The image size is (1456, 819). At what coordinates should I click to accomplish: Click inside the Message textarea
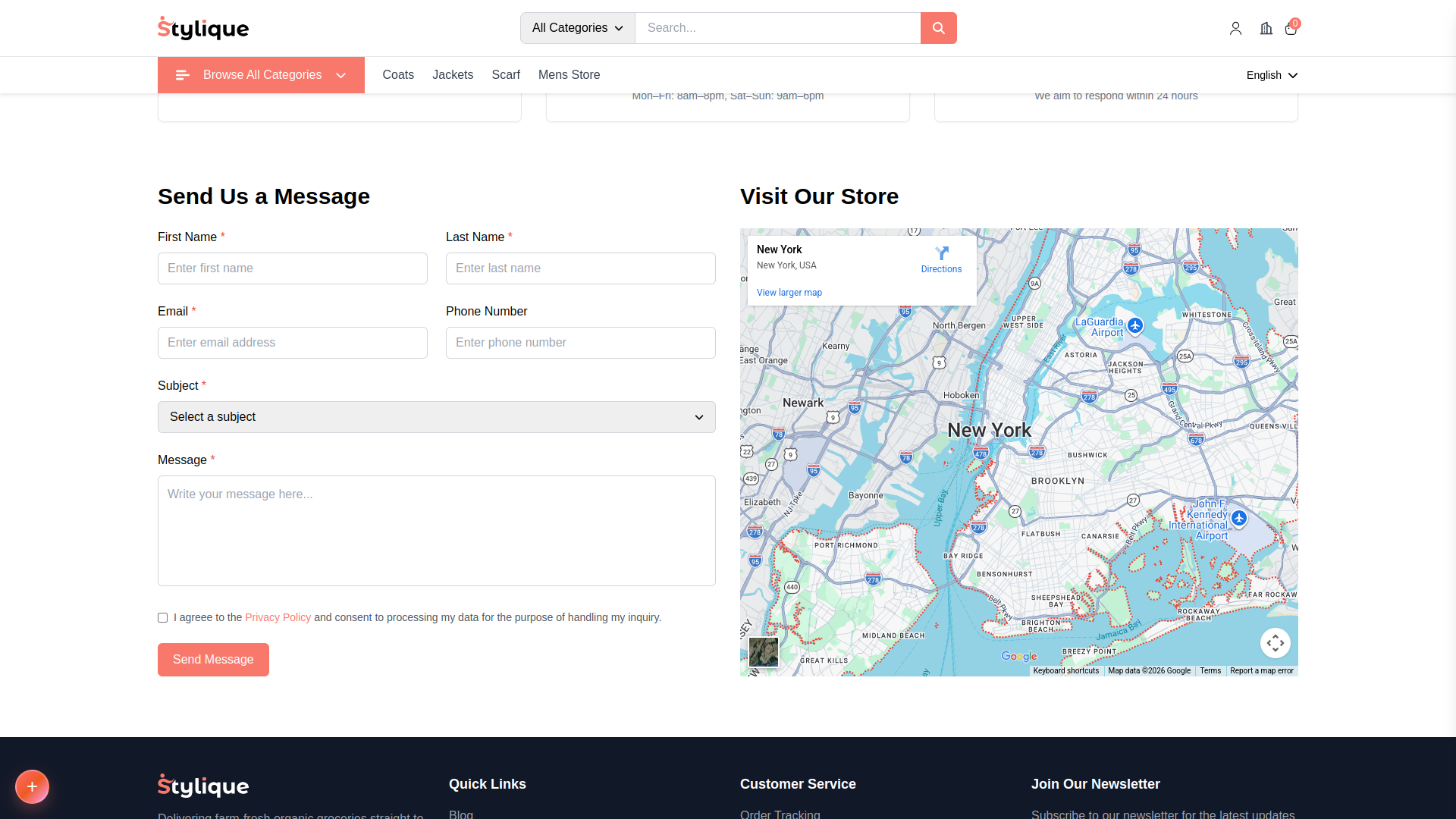click(x=437, y=531)
